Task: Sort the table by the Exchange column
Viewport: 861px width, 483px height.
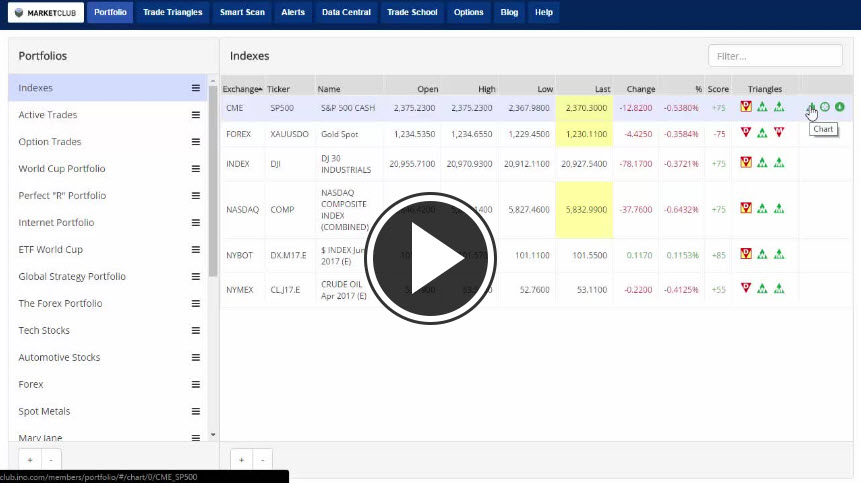Action: [x=242, y=89]
